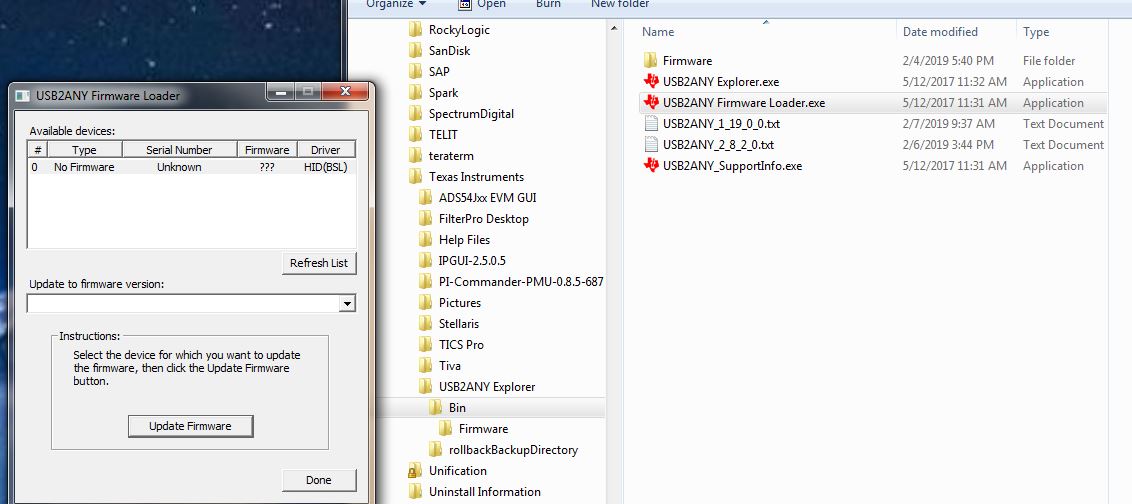
Task: Click the TICS Pro folder icon
Action: pos(425,344)
